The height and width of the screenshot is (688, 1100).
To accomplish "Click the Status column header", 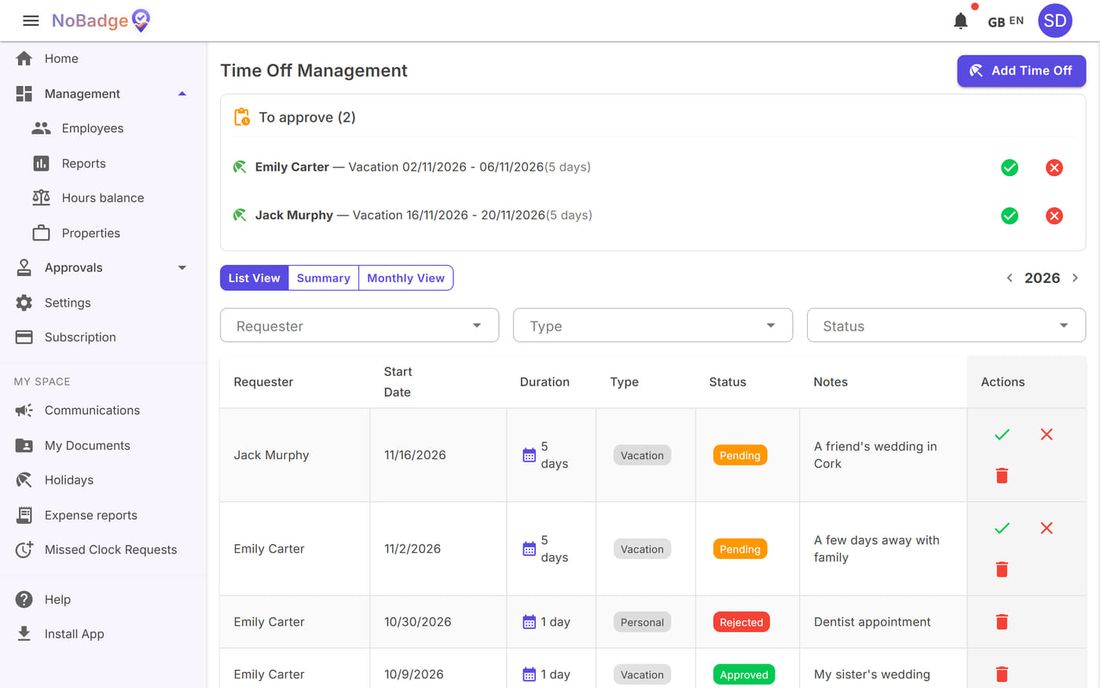I will coord(727,382).
